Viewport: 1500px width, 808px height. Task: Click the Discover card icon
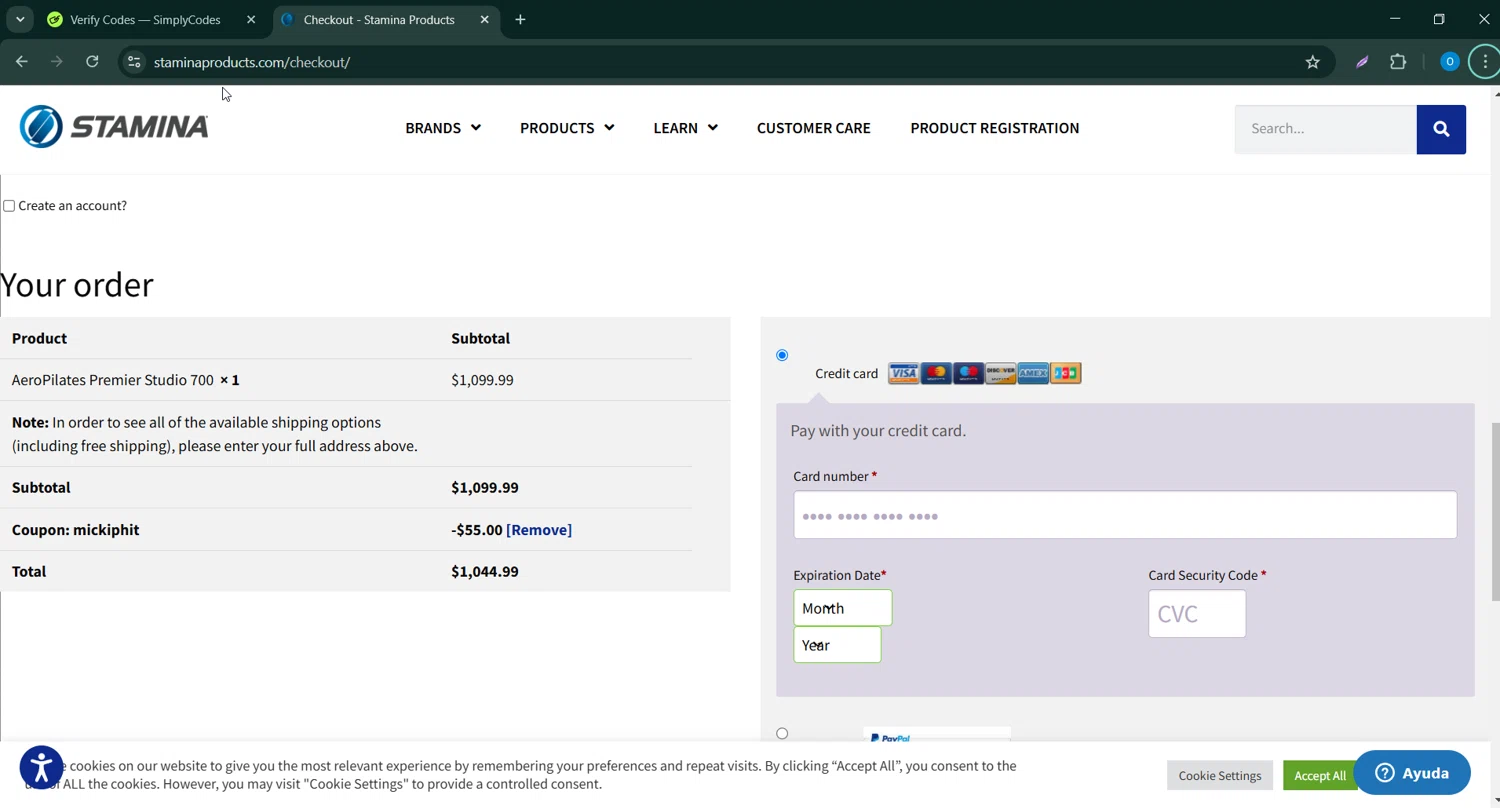click(x=1000, y=373)
